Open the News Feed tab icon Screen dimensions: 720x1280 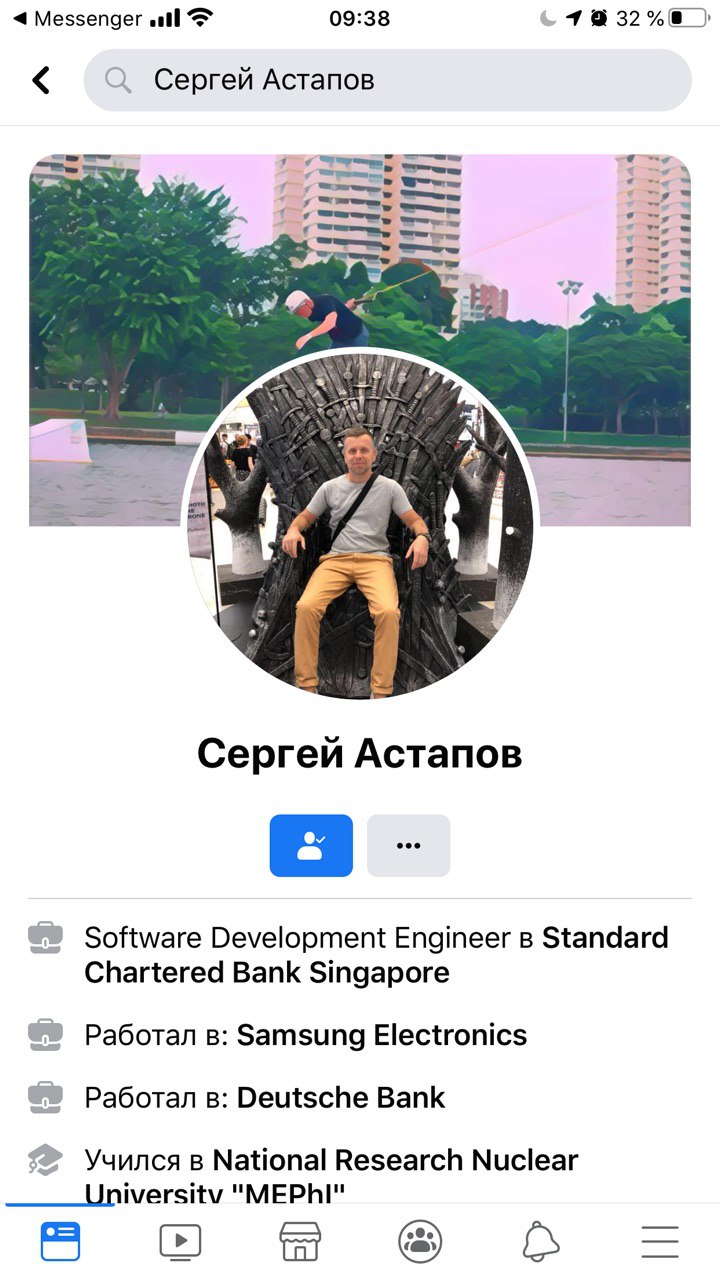pyautogui.click(x=60, y=1241)
